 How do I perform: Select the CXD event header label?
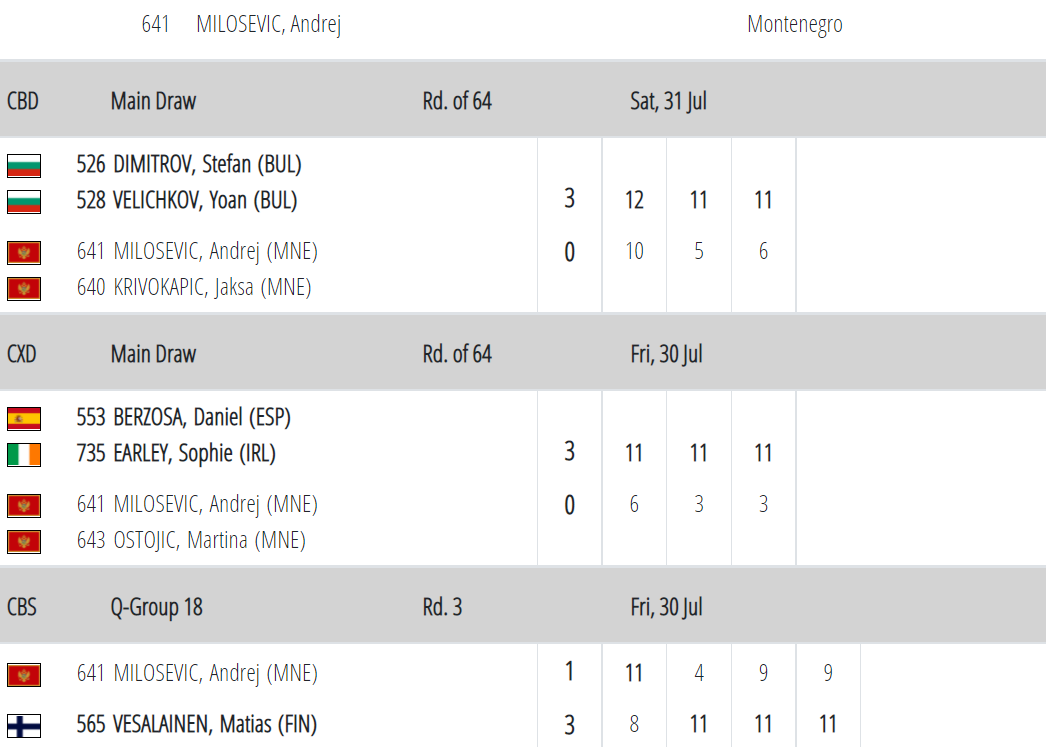(x=22, y=354)
